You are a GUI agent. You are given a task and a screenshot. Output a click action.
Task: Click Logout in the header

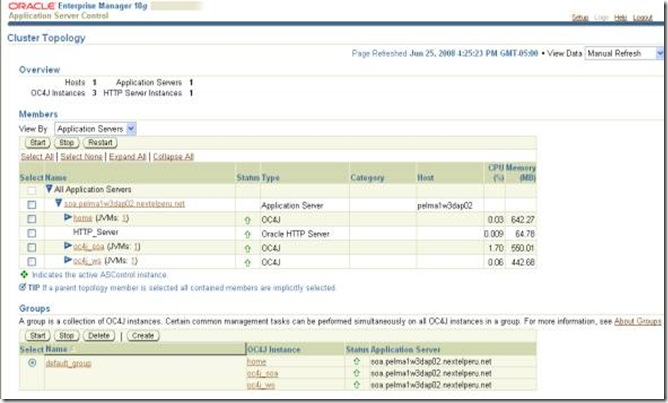point(643,17)
